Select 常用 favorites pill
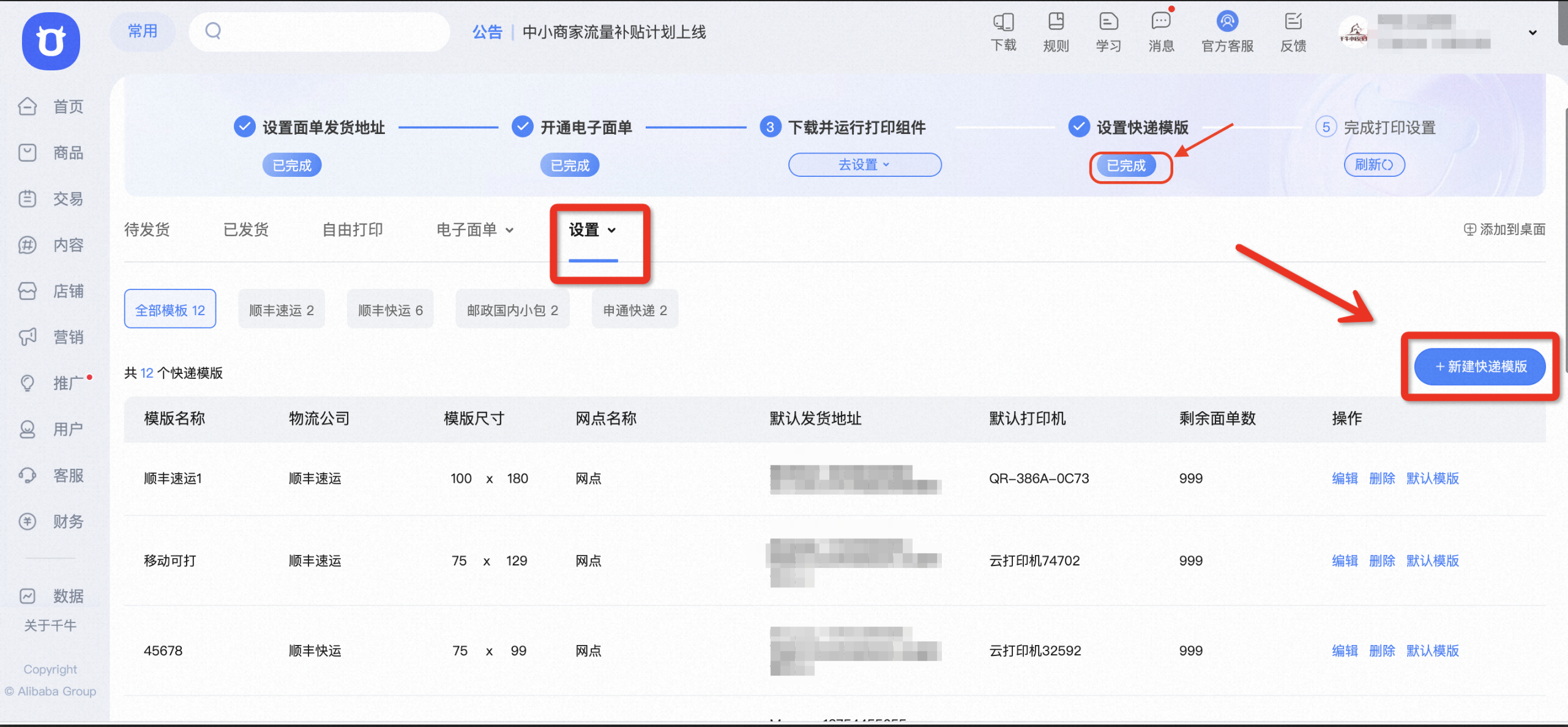 [x=143, y=31]
